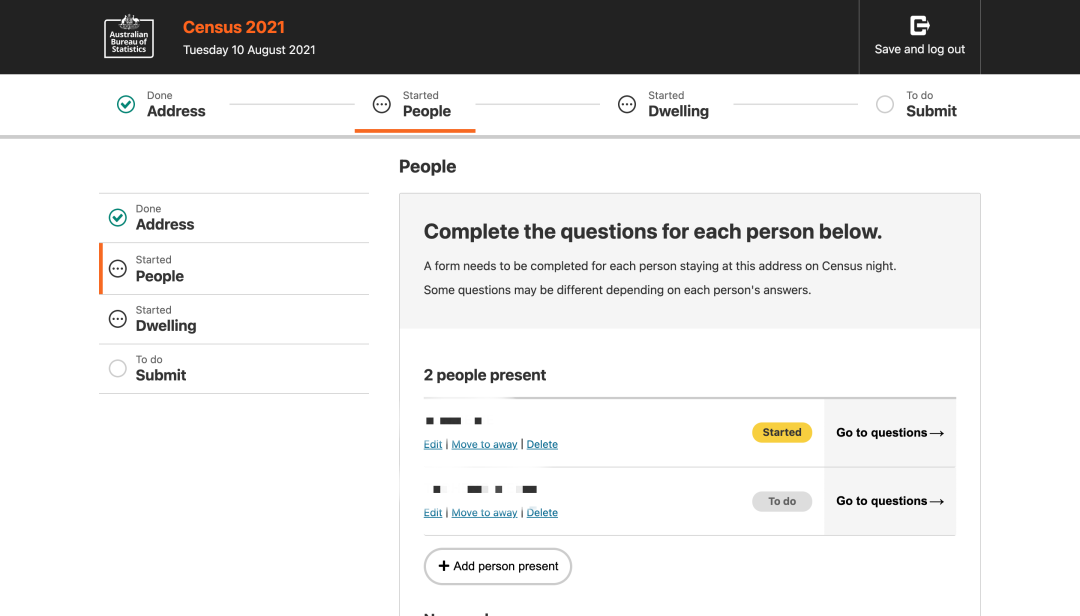Click the sidebar Address green checkmark icon

coord(118,217)
